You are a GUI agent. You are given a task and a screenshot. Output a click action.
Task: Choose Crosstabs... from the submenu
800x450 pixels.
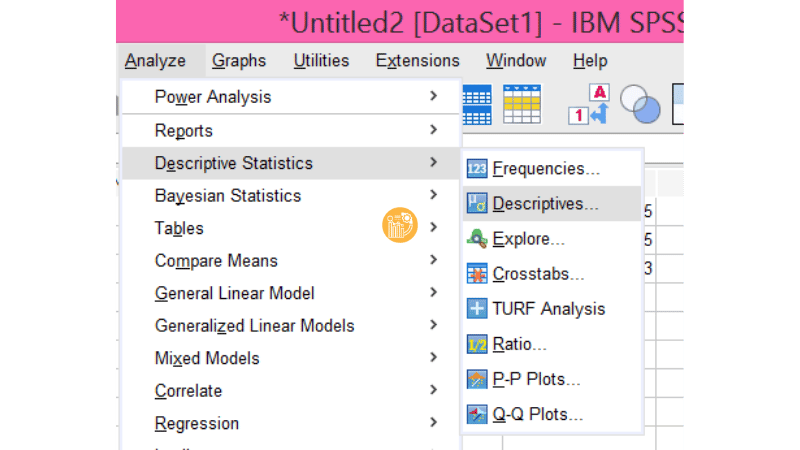click(552, 274)
